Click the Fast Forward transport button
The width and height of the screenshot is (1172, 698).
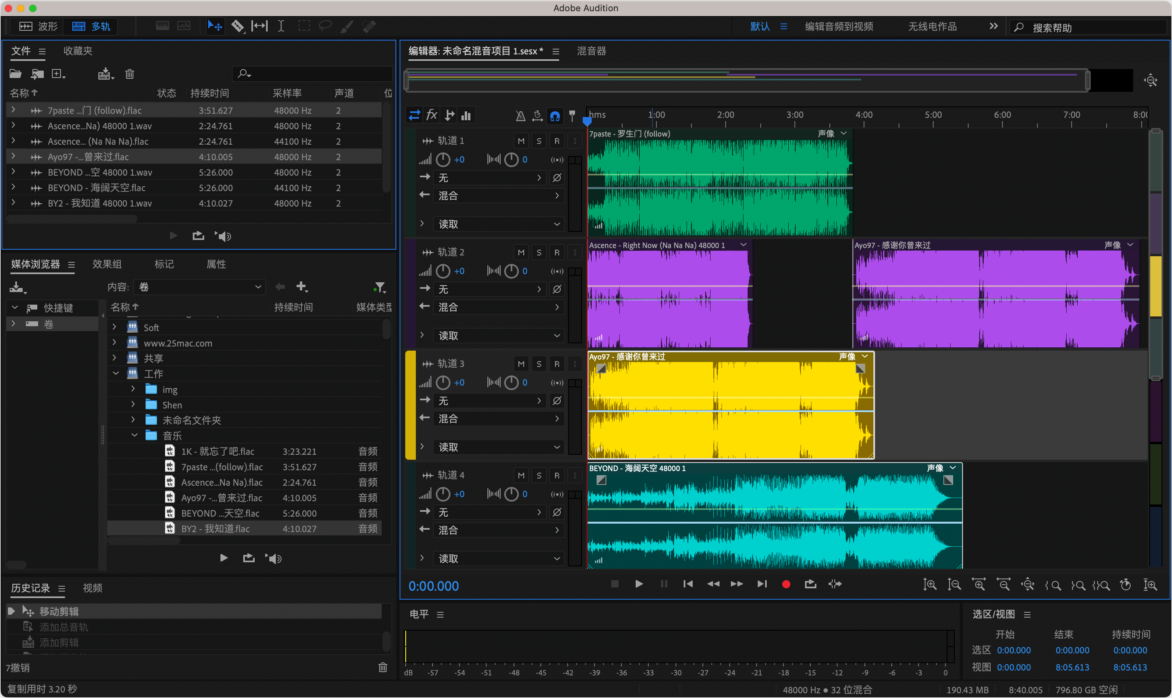[737, 584]
